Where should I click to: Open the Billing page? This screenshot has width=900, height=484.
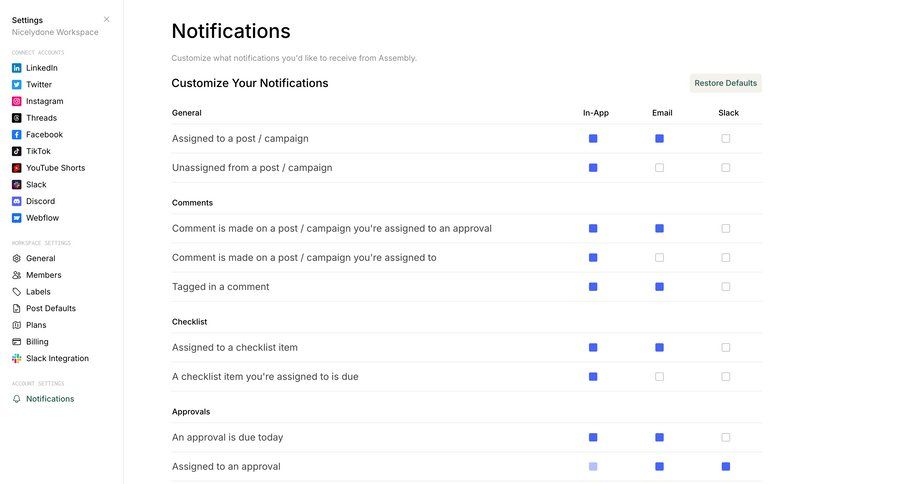pyautogui.click(x=37, y=342)
